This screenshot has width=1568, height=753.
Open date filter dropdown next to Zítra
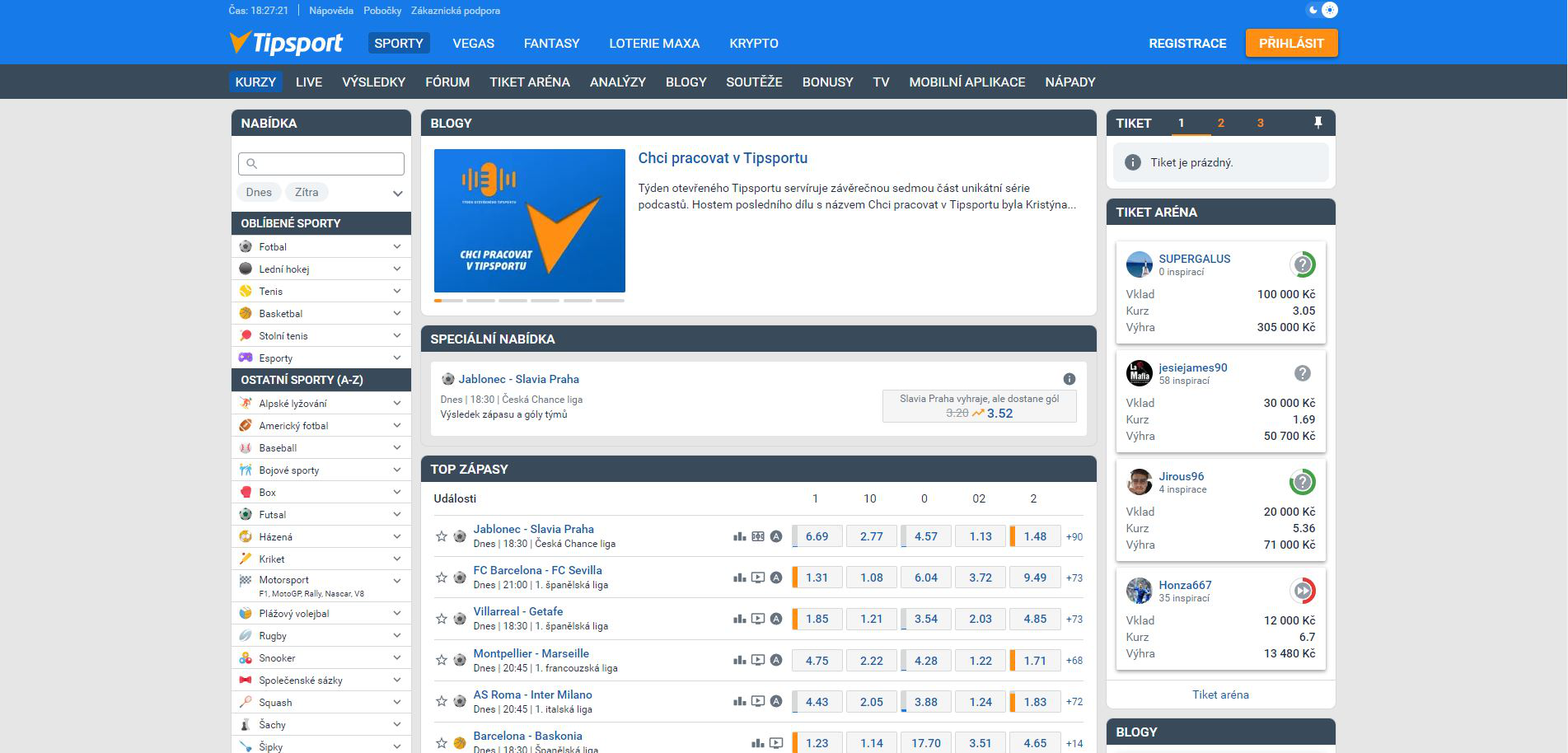coord(398,194)
